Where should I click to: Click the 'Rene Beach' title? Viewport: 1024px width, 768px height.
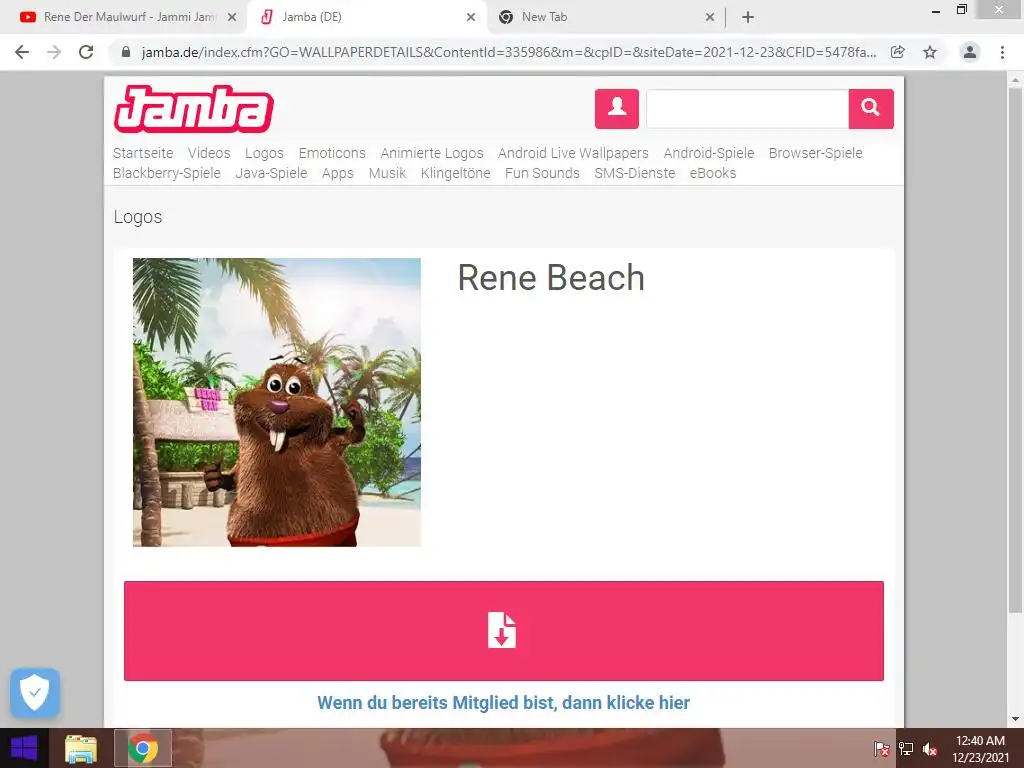click(x=551, y=278)
